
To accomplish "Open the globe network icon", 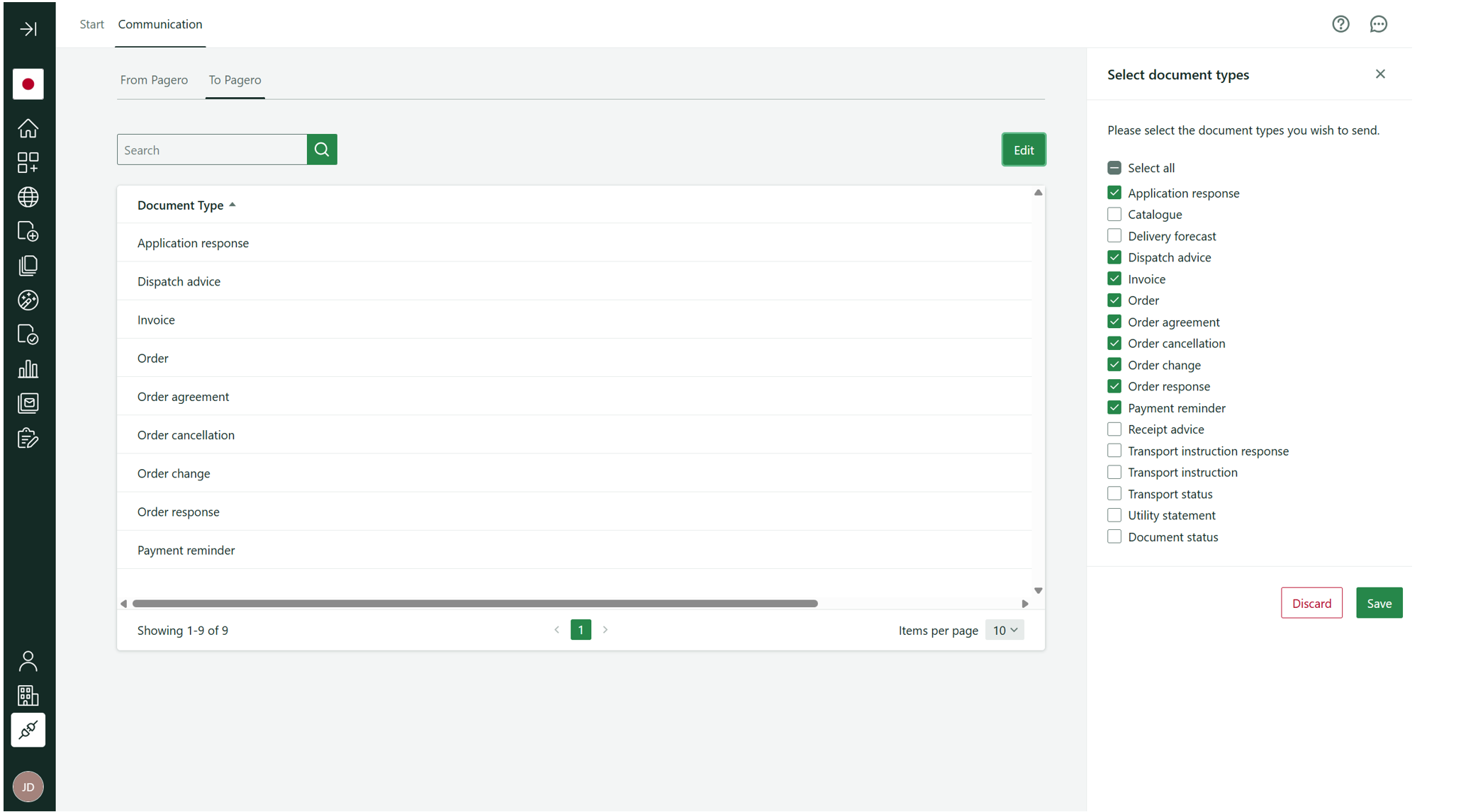I will (28, 197).
